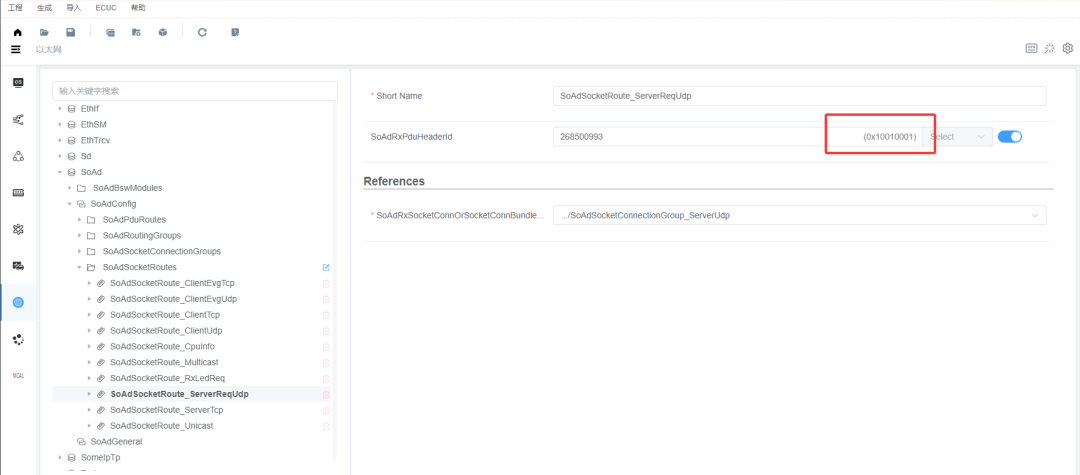This screenshot has height=475, width=1080.
Task: Select SoAdSocketRoute_RxLedReq in tree
Action: (167, 378)
